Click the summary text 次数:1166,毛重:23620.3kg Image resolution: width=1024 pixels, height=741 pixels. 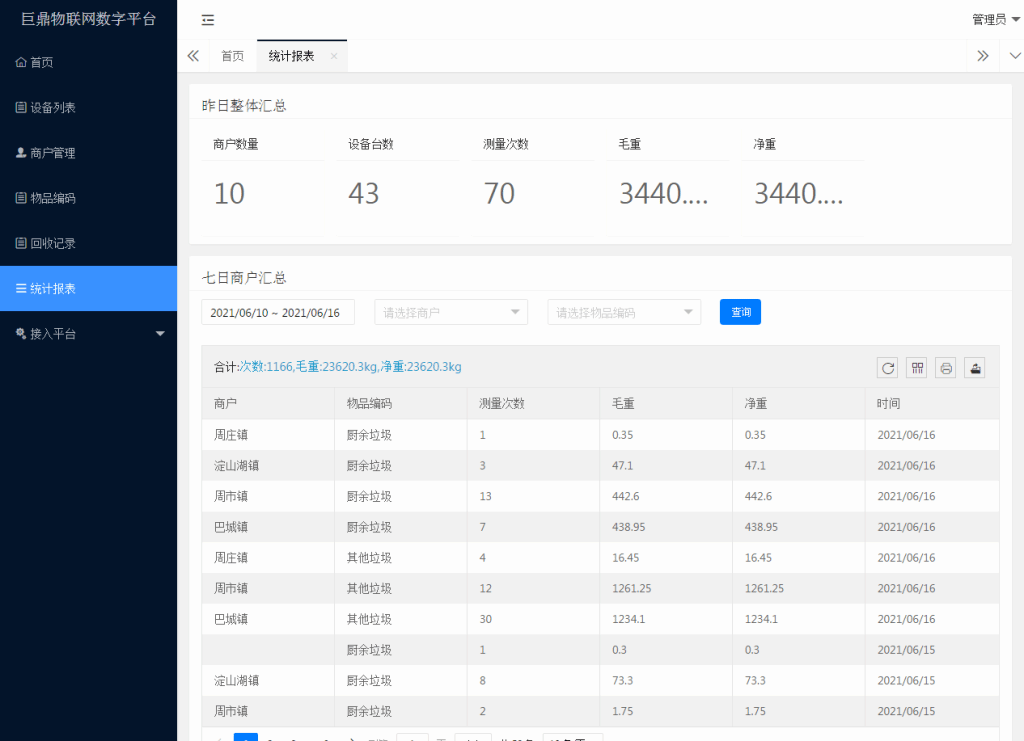[x=308, y=367]
